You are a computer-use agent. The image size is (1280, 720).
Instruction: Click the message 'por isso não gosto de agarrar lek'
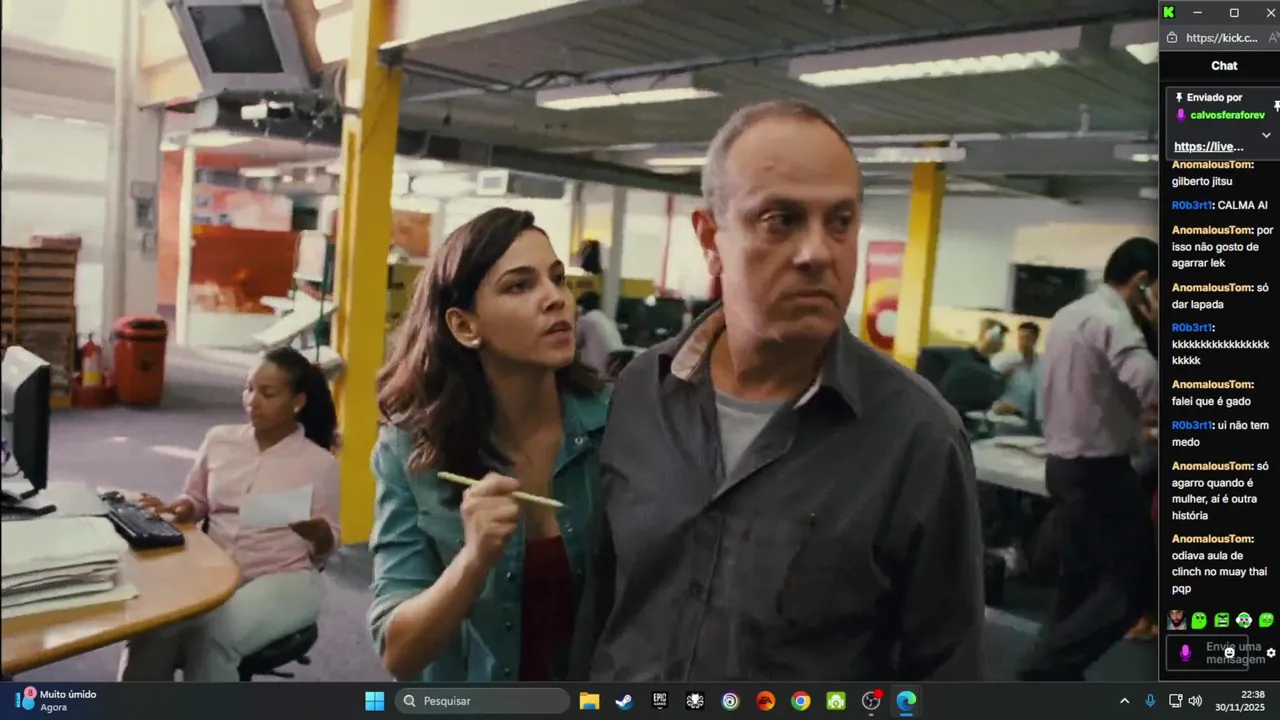[1223, 246]
